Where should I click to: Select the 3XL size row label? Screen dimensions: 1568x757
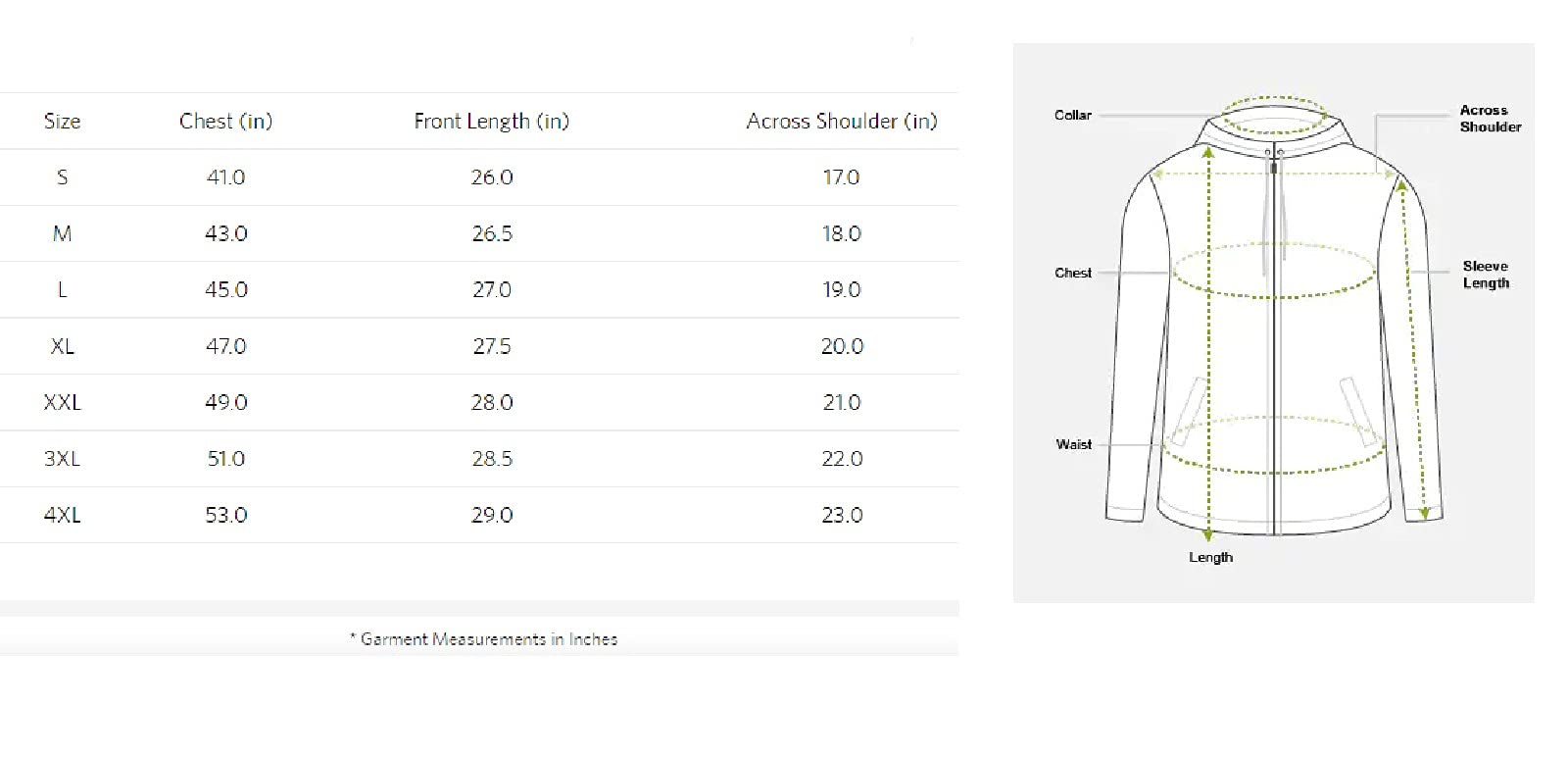[62, 459]
